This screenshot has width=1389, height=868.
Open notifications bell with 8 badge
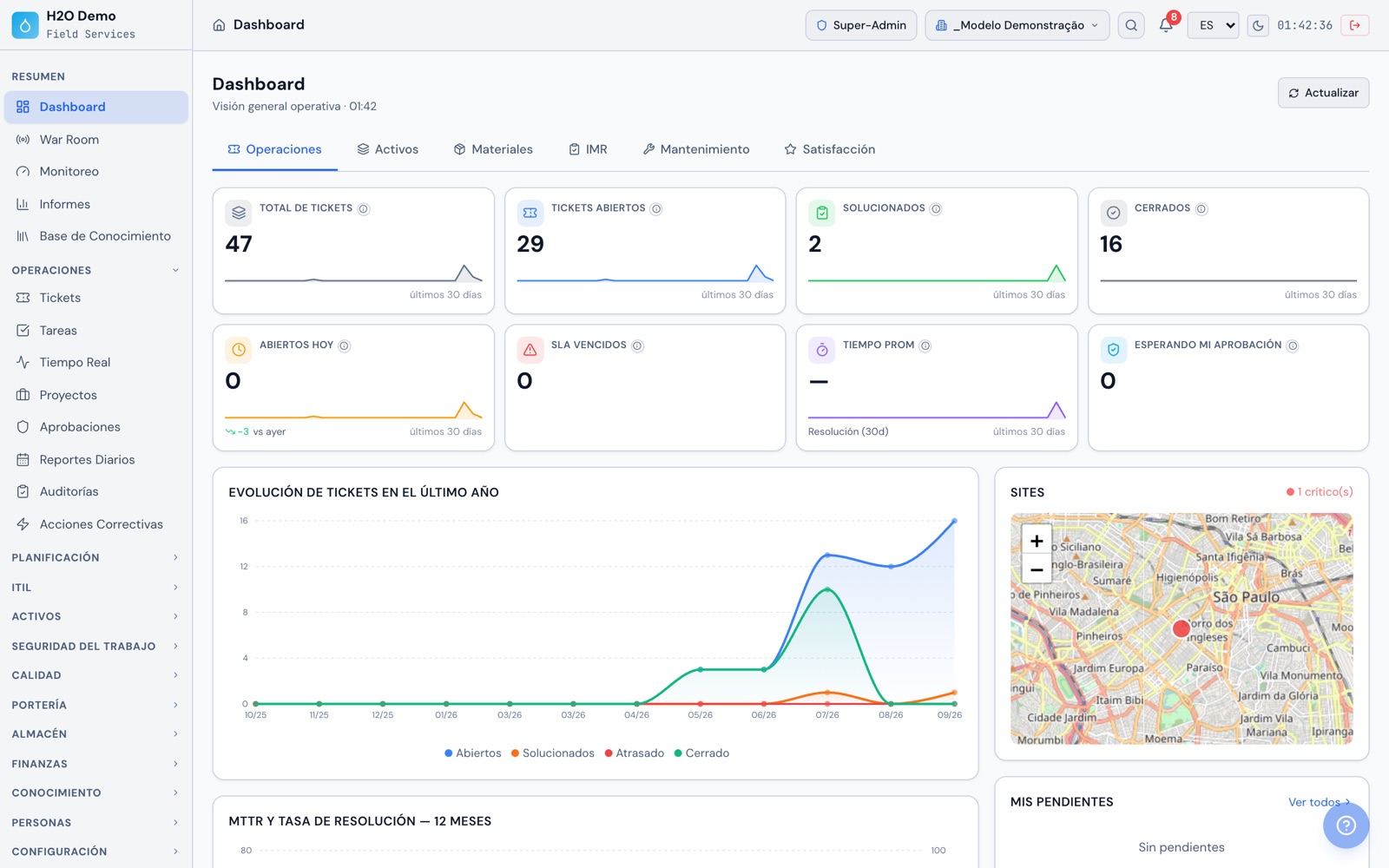pos(1166,25)
